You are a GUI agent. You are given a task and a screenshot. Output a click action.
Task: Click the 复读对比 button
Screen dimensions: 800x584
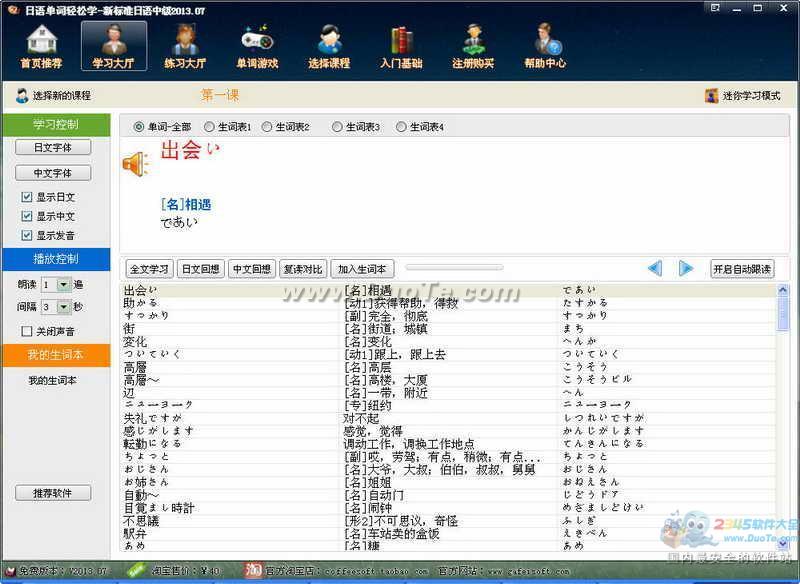pyautogui.click(x=303, y=269)
